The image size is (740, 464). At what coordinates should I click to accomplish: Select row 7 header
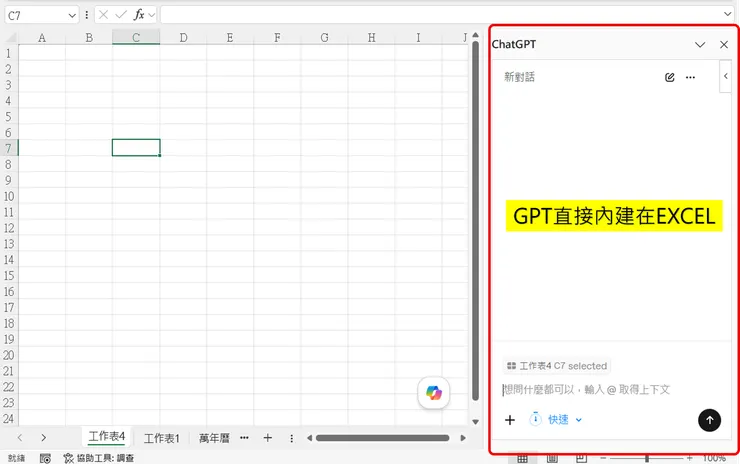8,148
